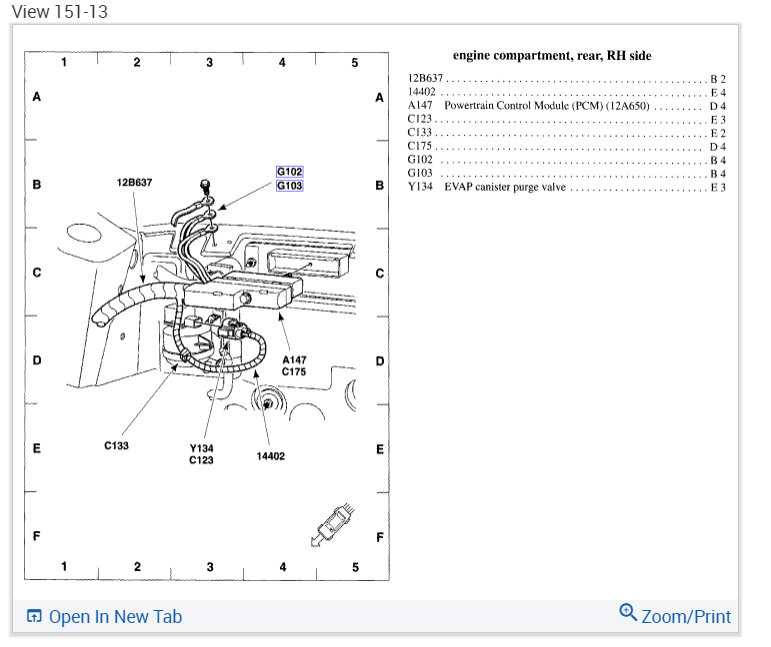Click 'engine compartment, rear, RH side' title
Screen dimensions: 771x647
coord(552,56)
